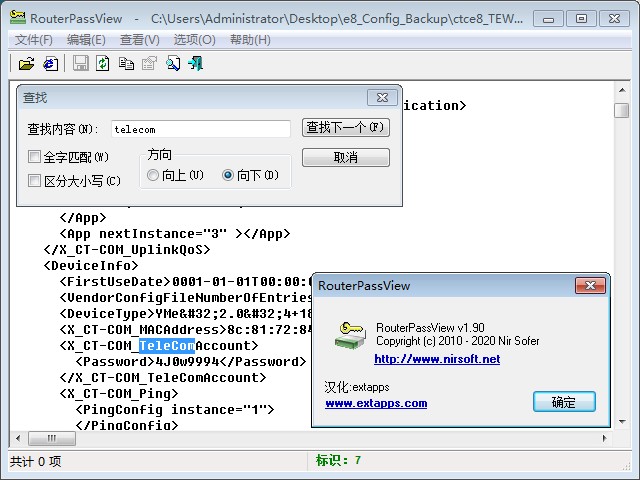The image size is (640, 480).
Task: Close the 查找 find dialog
Action: [382, 98]
